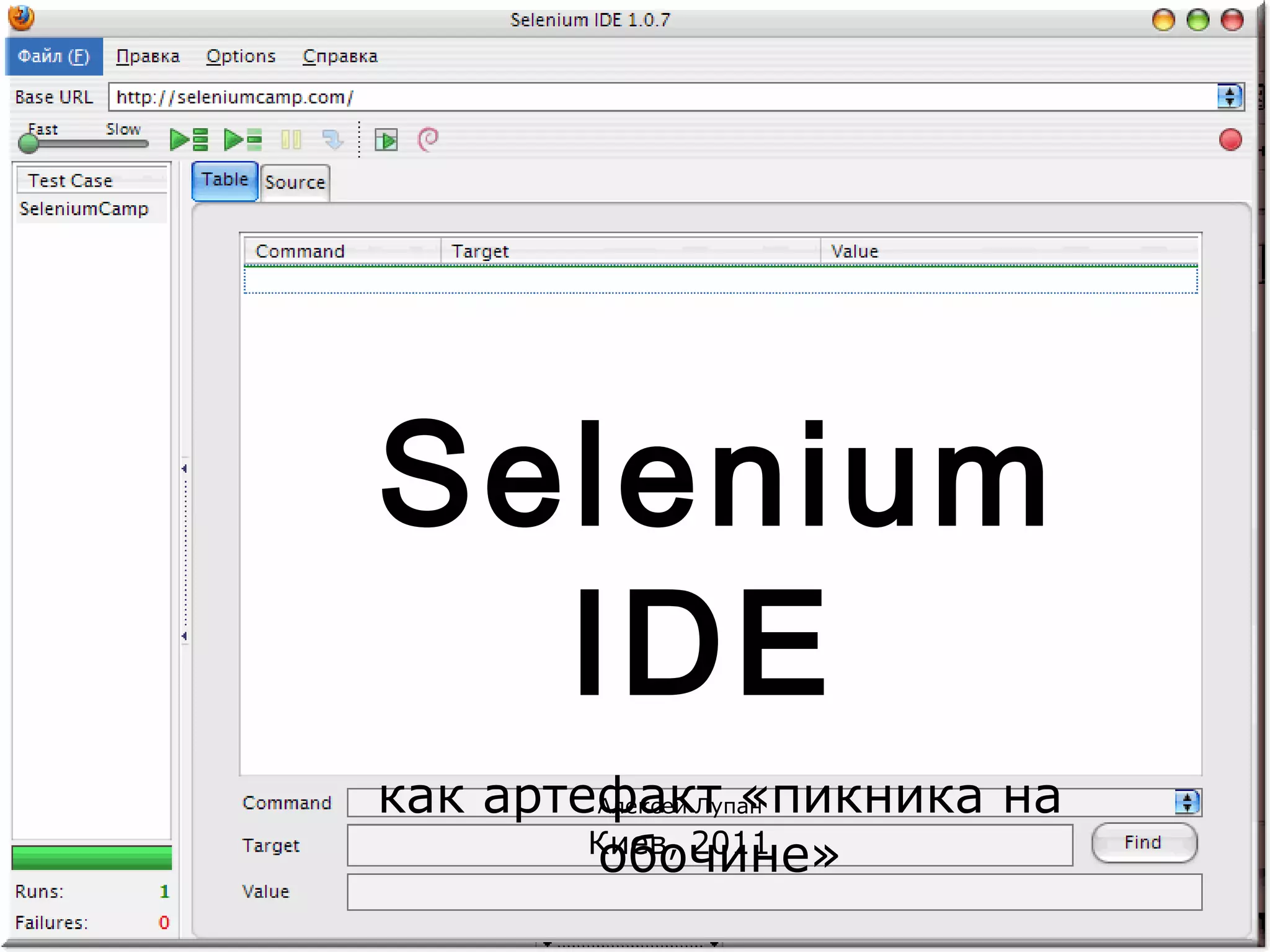The width and height of the screenshot is (1270, 952).
Task: Click the Fast/Slow speed slider knob
Action: click(29, 143)
